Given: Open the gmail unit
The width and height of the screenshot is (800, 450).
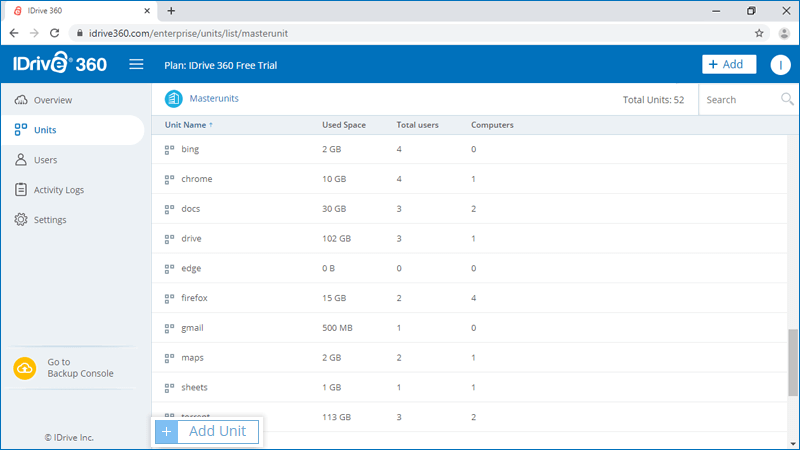Looking at the screenshot, I should pos(192,328).
